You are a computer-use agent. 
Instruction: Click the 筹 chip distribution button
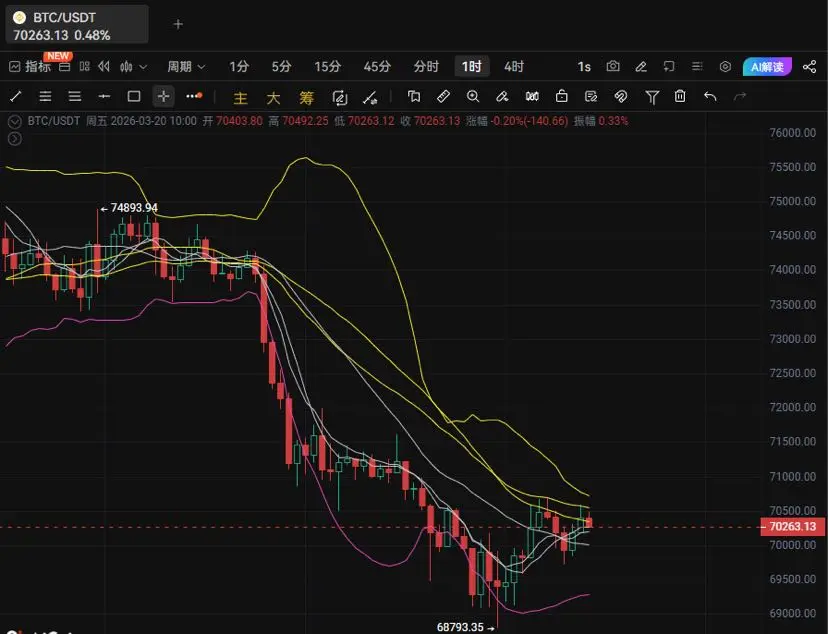306,98
